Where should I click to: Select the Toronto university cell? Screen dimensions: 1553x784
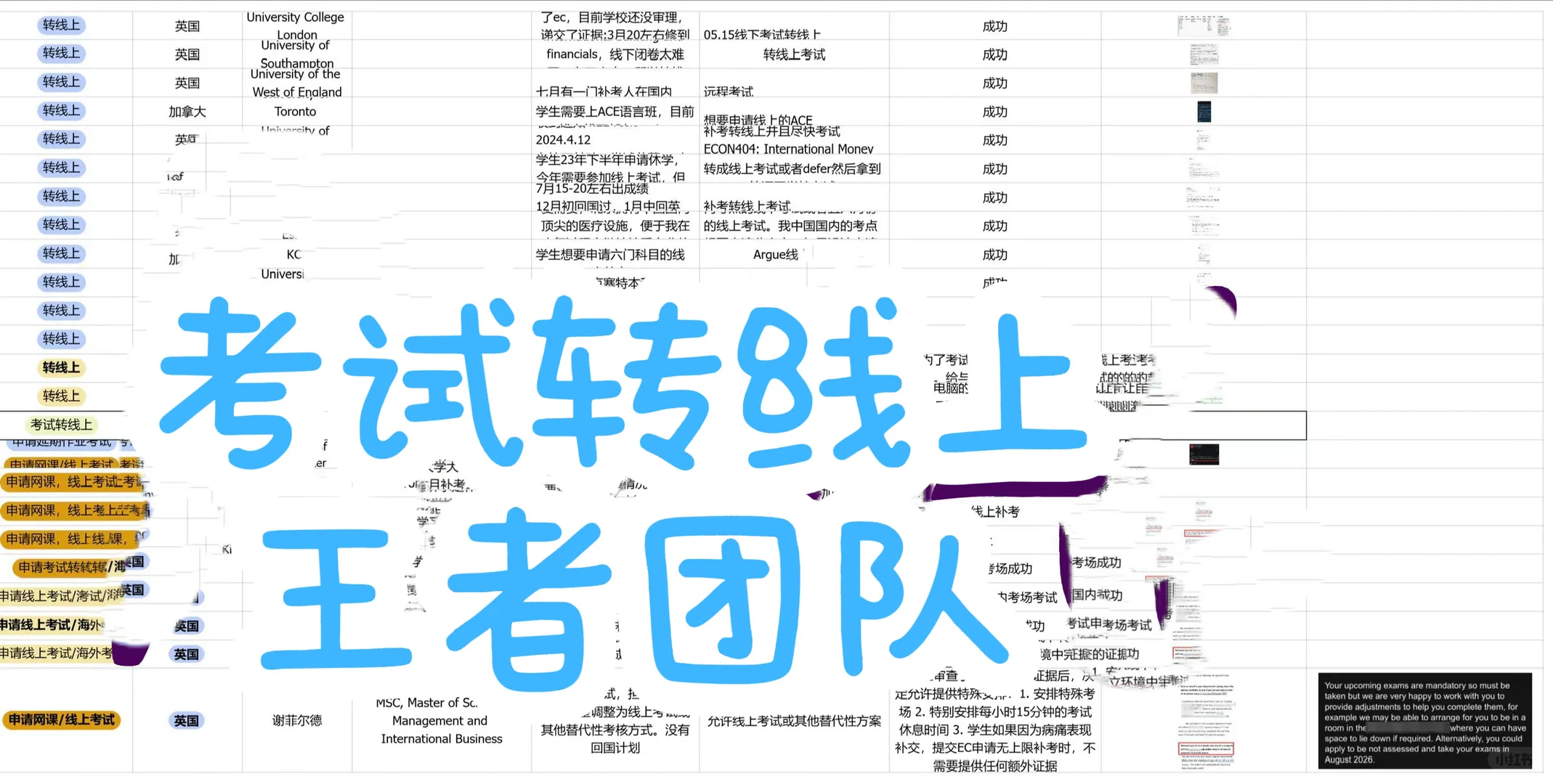296,111
